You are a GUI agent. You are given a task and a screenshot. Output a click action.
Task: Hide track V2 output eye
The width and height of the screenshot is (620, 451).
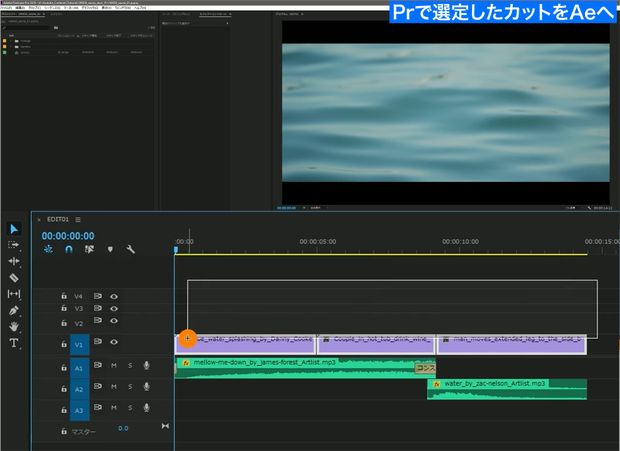click(114, 321)
